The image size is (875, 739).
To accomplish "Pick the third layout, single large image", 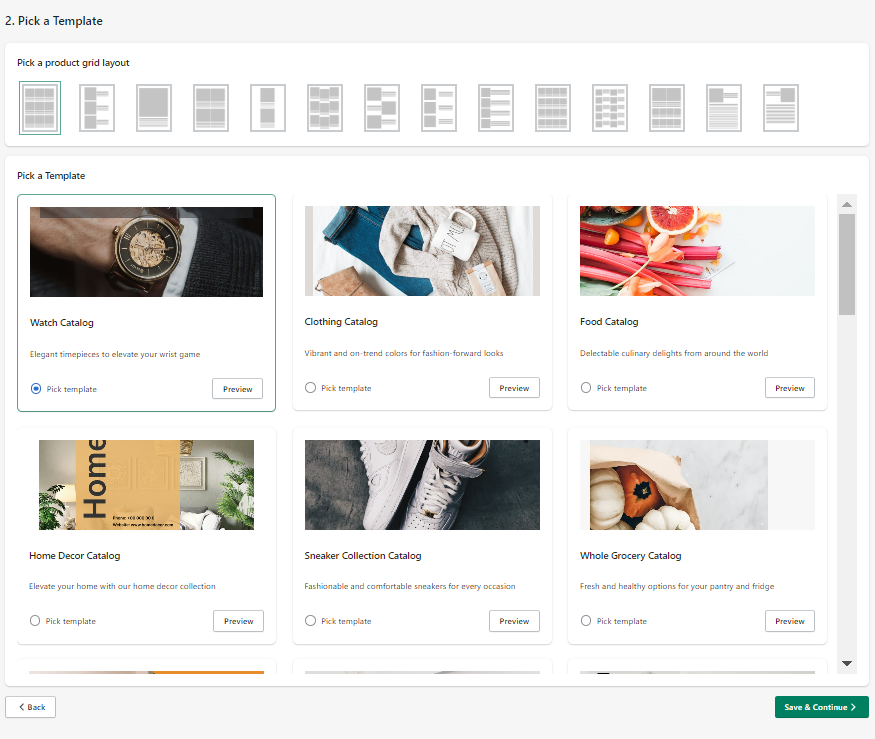I will 154,108.
